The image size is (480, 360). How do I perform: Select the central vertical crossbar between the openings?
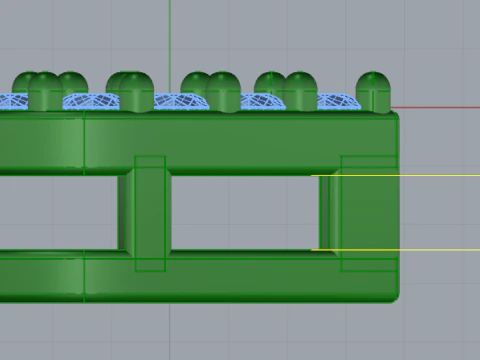click(149, 213)
